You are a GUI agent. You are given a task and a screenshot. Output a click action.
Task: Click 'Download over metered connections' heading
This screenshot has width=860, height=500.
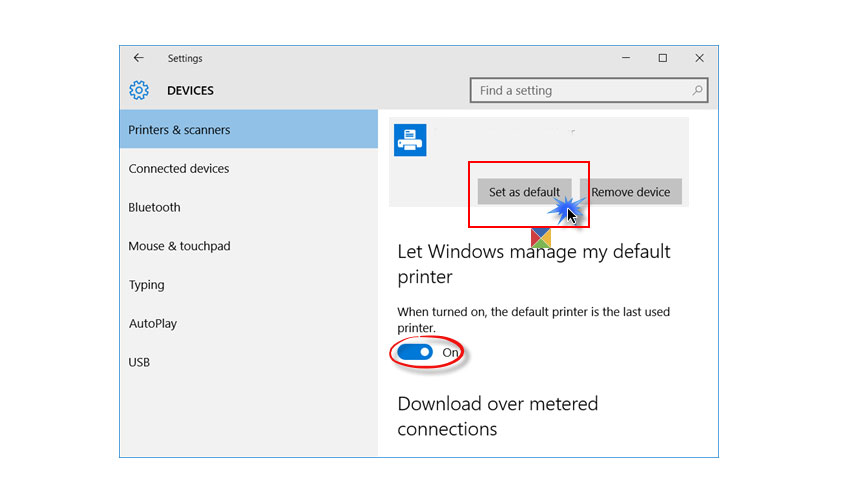[497, 416]
